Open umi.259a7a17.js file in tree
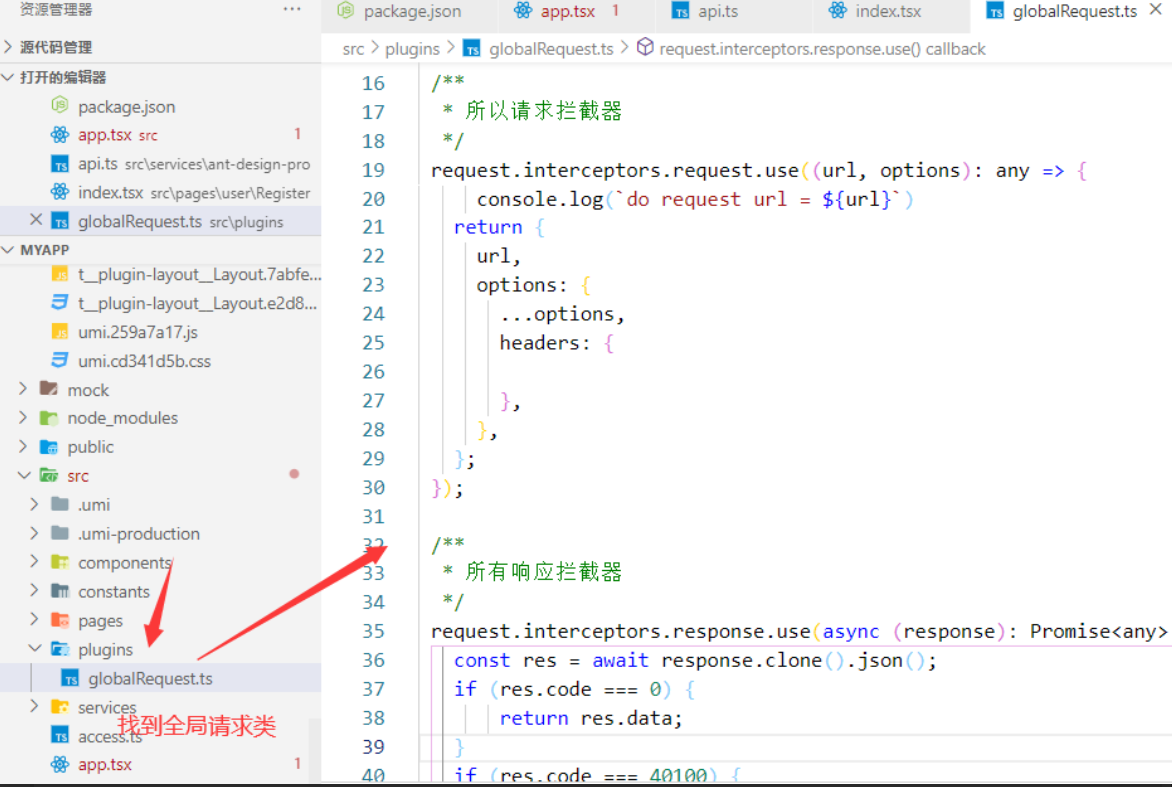This screenshot has width=1172, height=787. click(137, 332)
